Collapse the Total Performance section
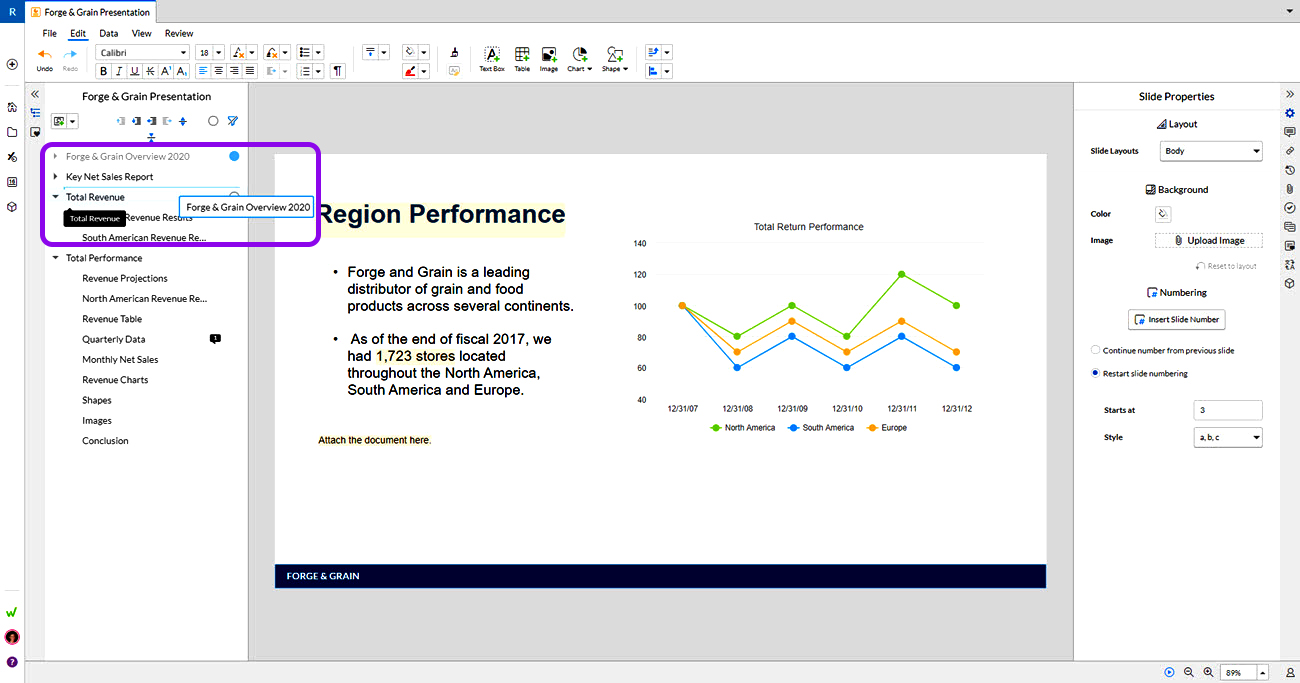 [56, 258]
